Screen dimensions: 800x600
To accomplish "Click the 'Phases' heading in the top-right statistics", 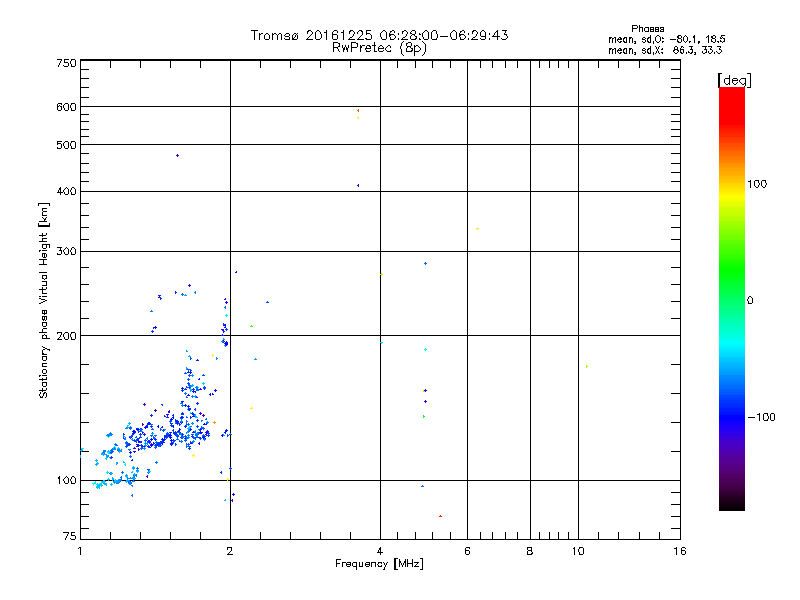I will 647,29.
